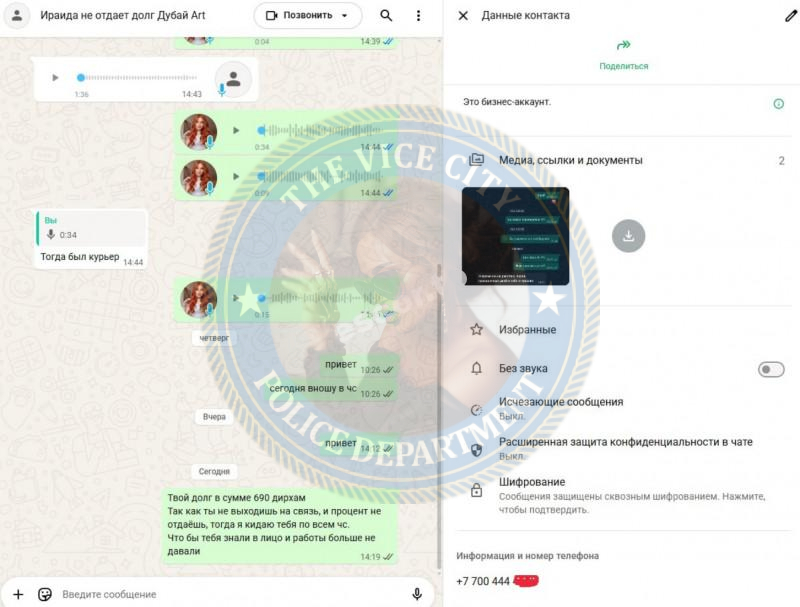The width and height of the screenshot is (800, 607).
Task: Play the 1:36 incoming voice message
Action: [55, 78]
